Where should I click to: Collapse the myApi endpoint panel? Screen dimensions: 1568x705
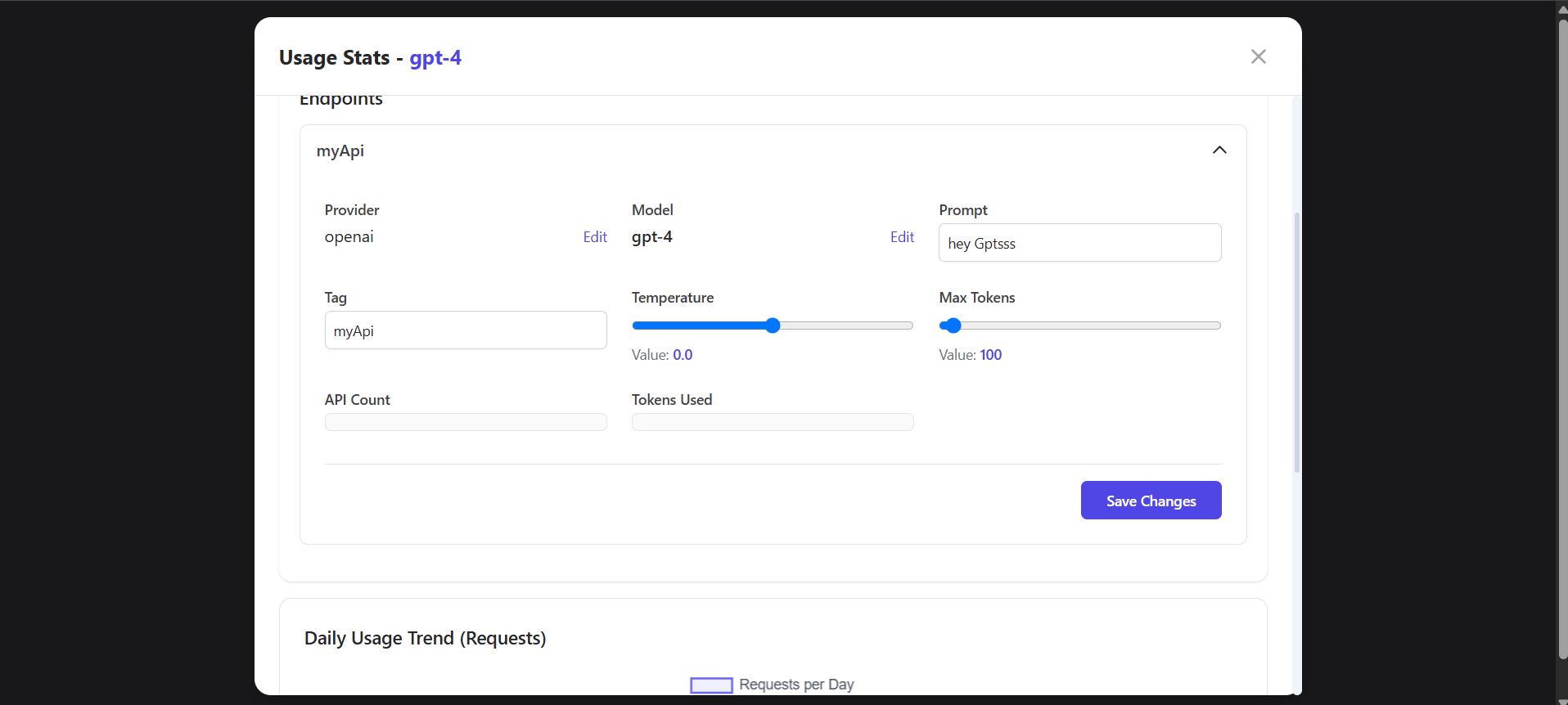[x=1219, y=150]
